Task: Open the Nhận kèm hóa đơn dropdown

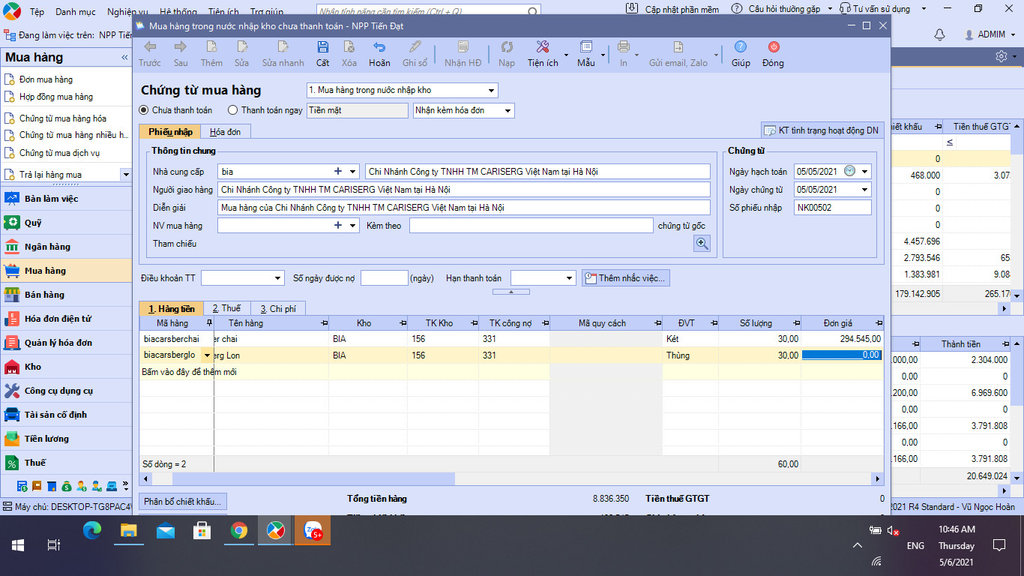Action: point(507,110)
